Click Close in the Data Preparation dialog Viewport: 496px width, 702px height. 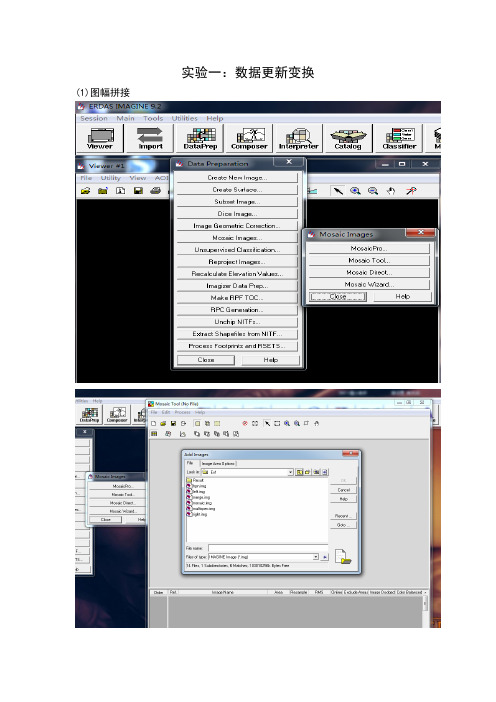tap(206, 360)
